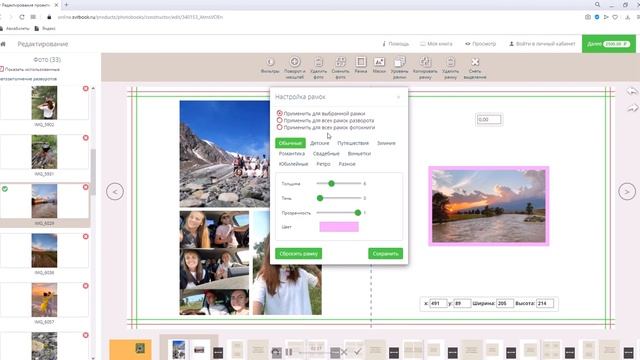Remove photo IMG_6038 with red cross

[x=86, y=237]
